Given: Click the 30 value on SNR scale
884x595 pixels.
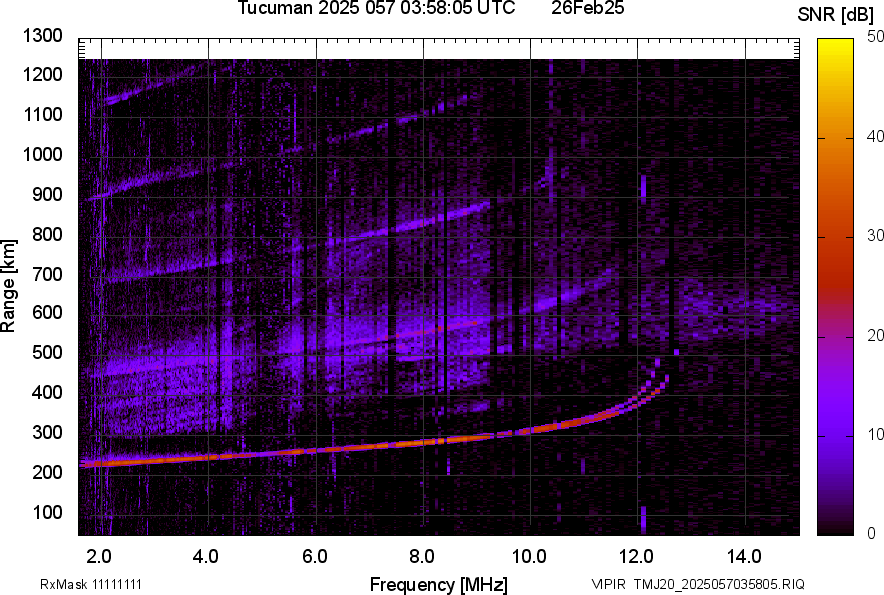Looking at the screenshot, I should pos(876,236).
